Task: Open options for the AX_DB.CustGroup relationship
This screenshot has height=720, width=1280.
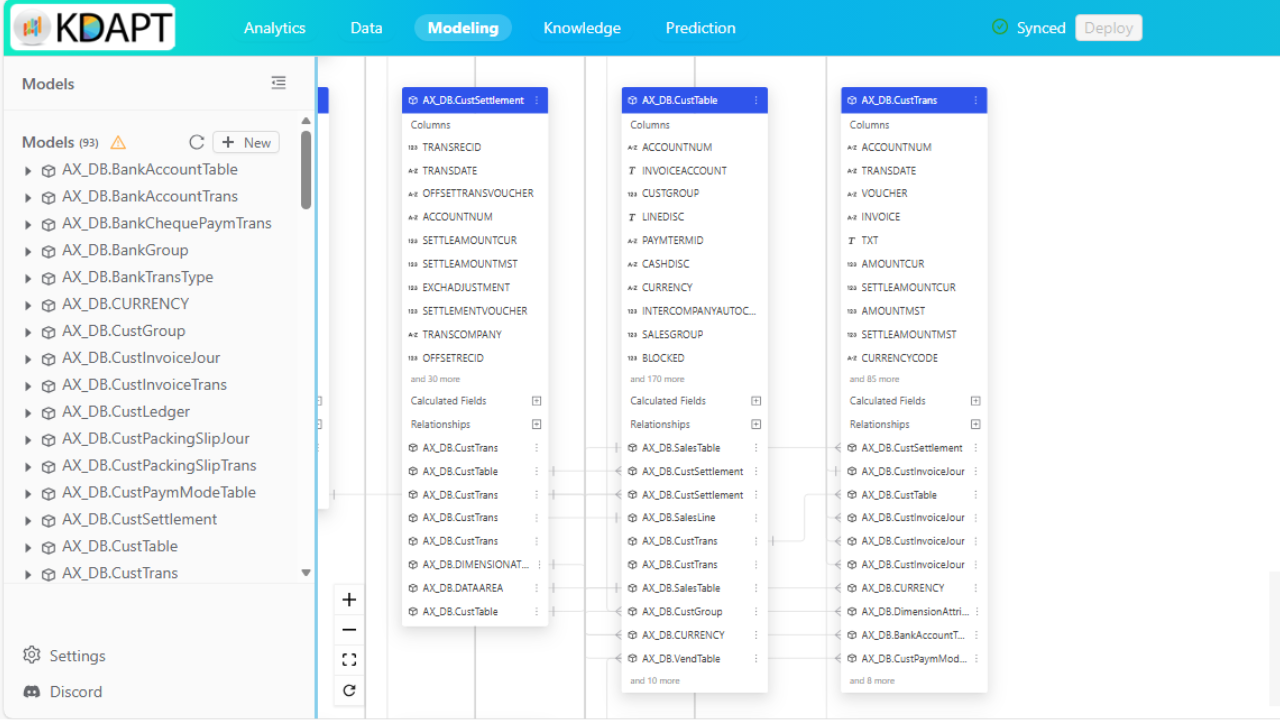Action: [x=756, y=612]
